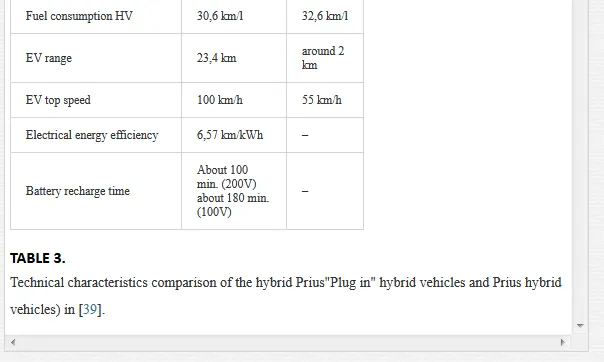Click the horizontal scrollbar track

[x=288, y=342]
